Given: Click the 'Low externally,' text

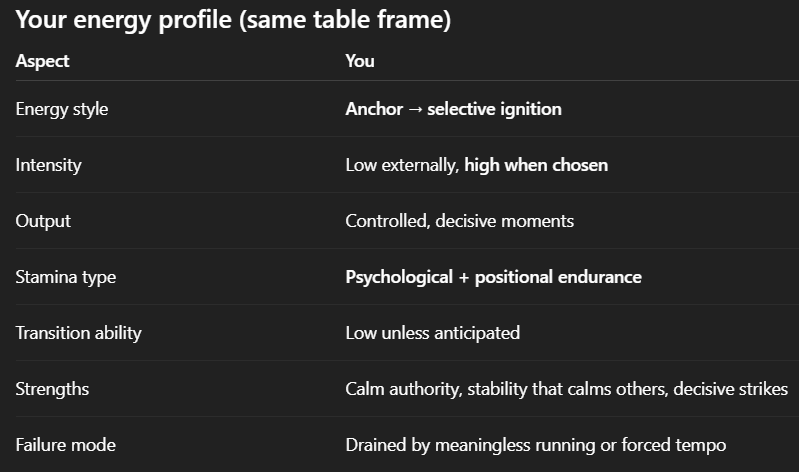Looking at the screenshot, I should (403, 165).
